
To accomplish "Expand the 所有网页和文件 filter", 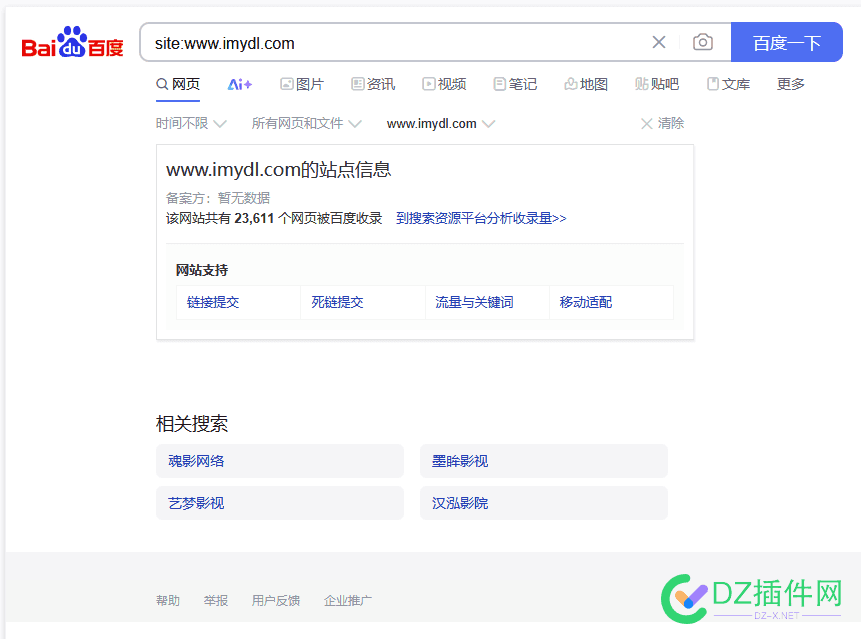I will pos(306,124).
